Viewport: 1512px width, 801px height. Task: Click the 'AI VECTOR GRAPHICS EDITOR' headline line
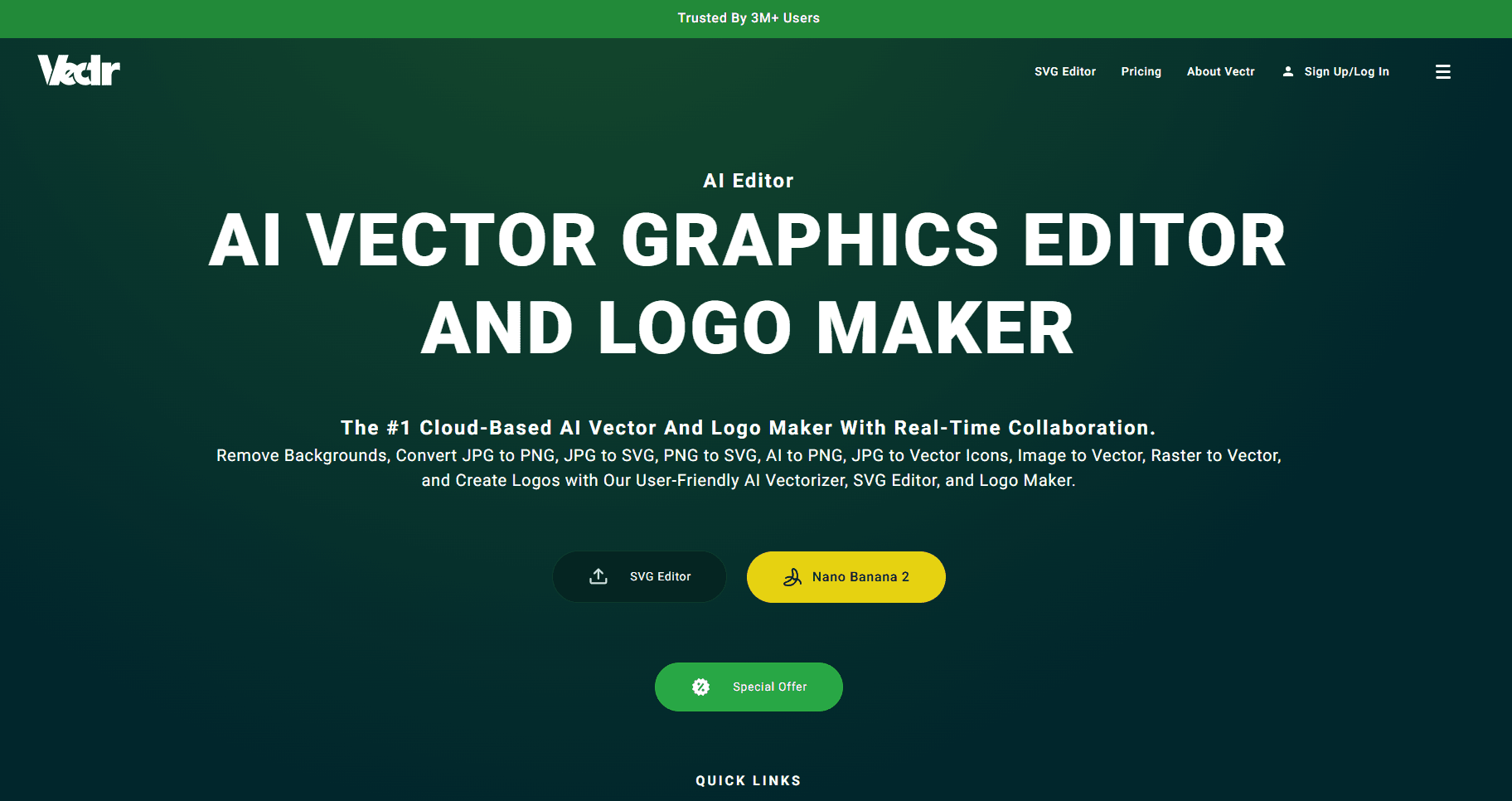click(748, 240)
